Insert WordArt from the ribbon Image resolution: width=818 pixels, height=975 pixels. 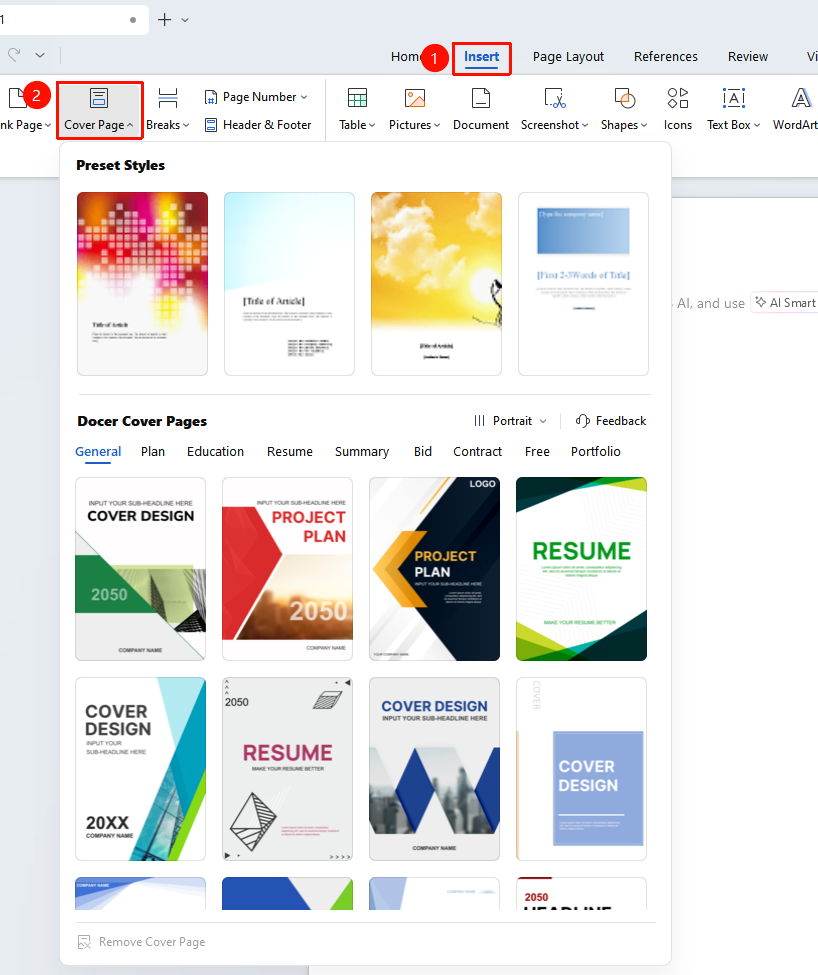coord(796,110)
